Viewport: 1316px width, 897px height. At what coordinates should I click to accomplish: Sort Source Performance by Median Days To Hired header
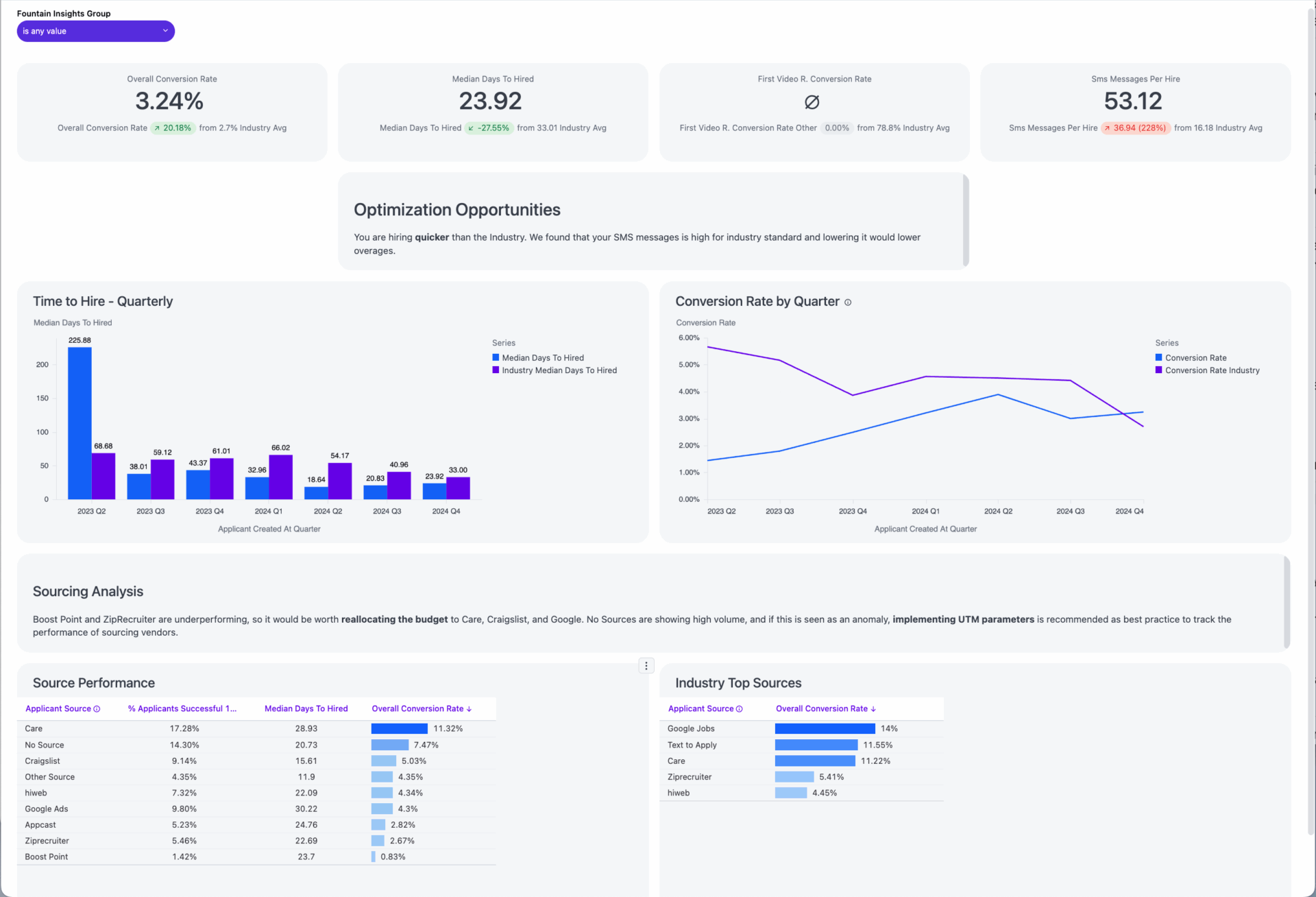pos(306,708)
